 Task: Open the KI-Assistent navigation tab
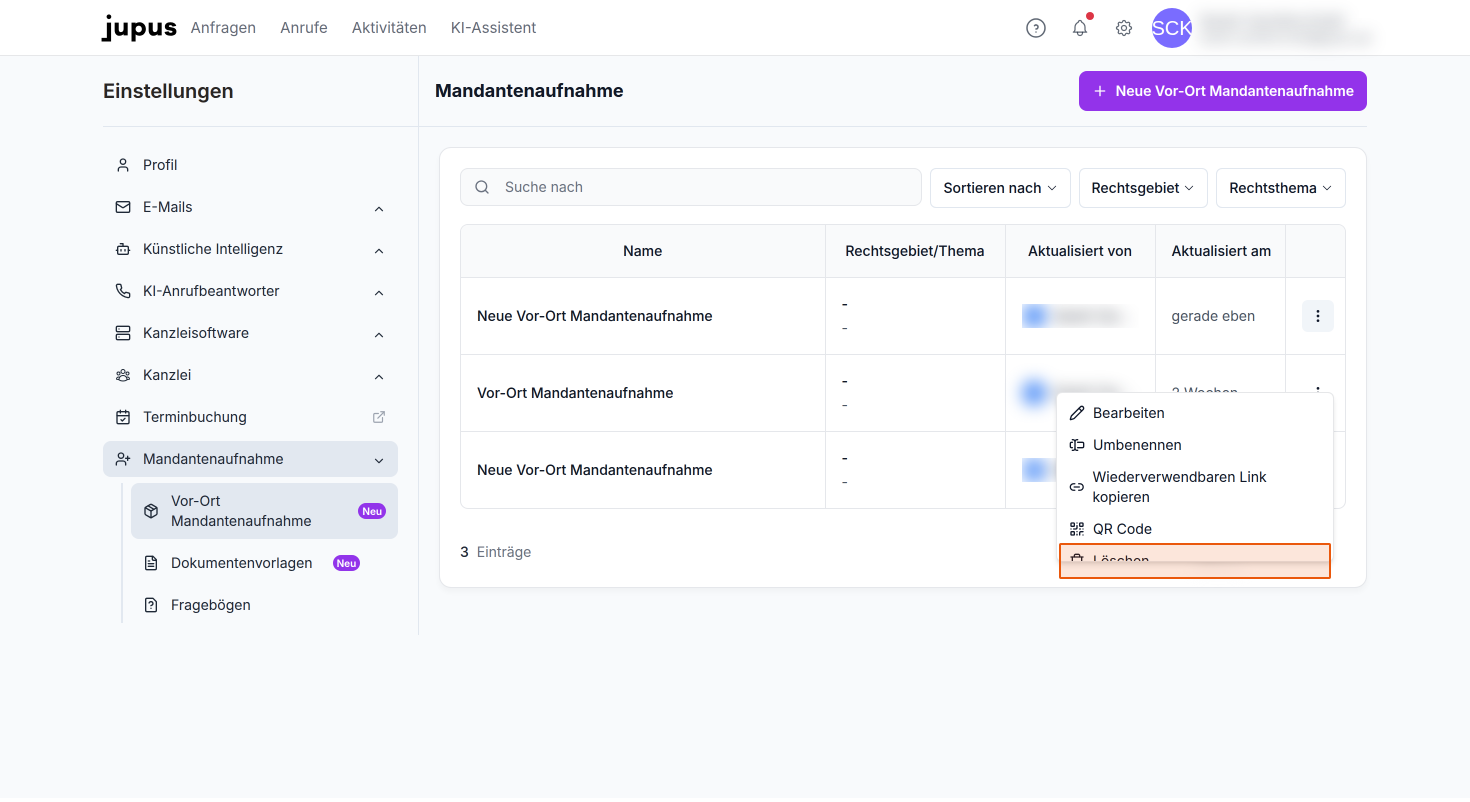[494, 28]
